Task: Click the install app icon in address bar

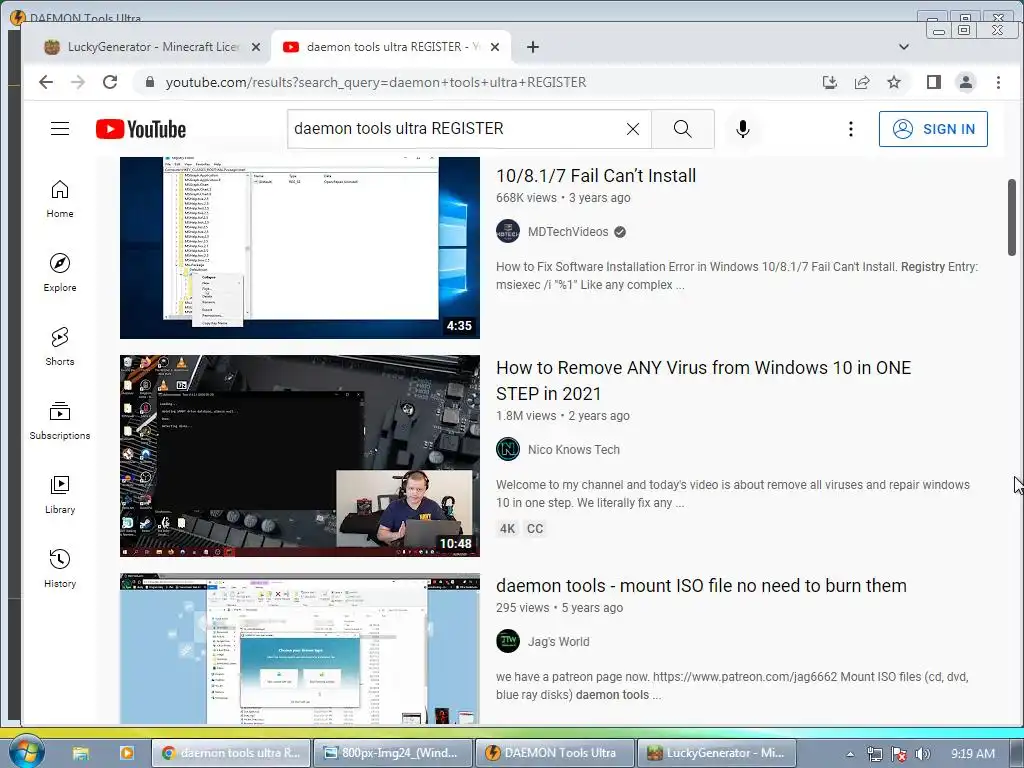Action: tap(830, 82)
